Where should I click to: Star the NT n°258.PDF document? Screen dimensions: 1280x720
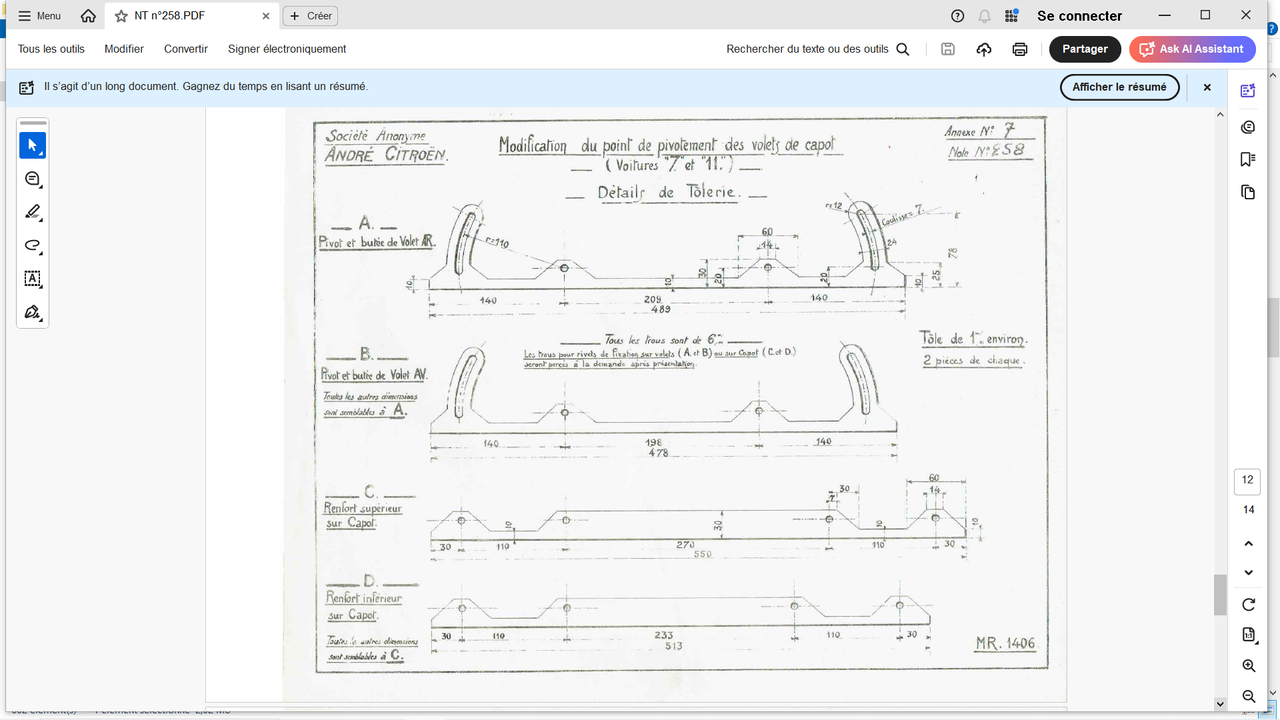tap(121, 16)
